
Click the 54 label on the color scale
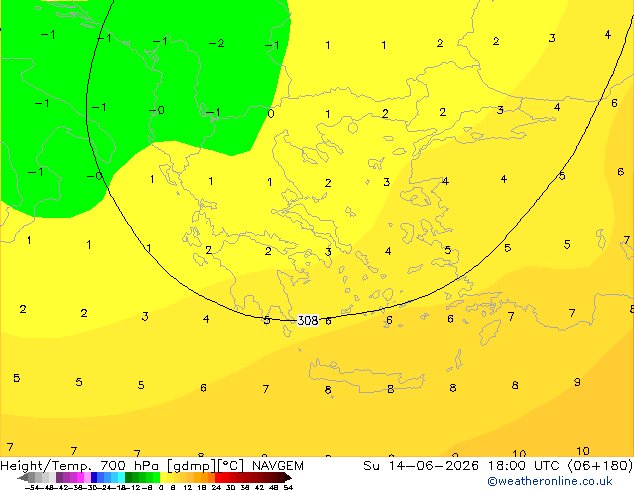pyautogui.click(x=288, y=488)
